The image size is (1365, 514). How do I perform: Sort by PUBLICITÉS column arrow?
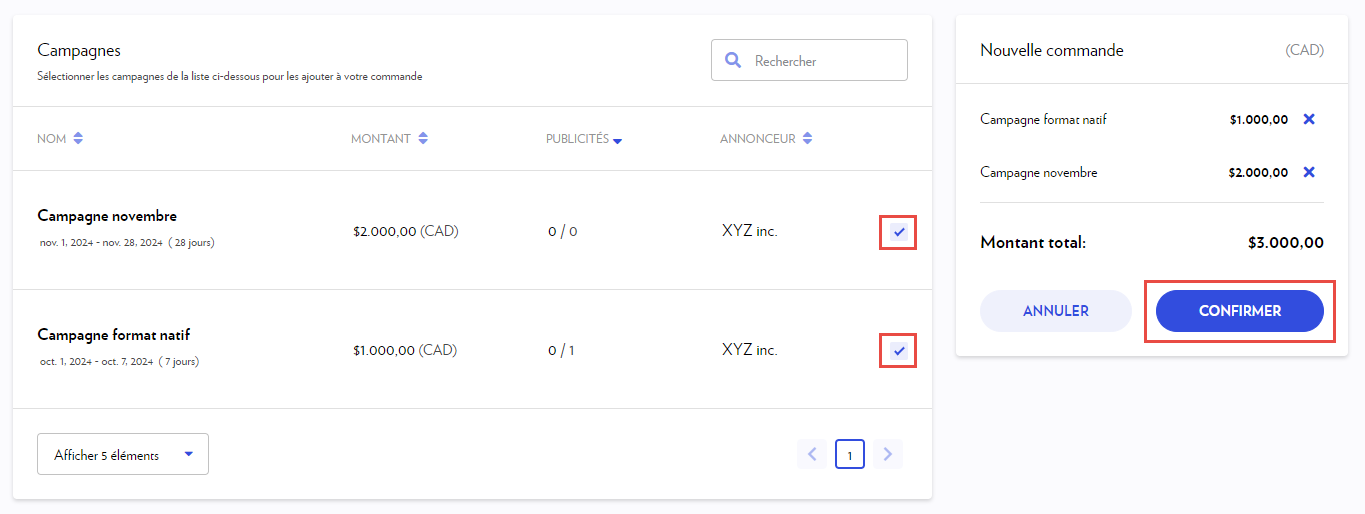(x=617, y=141)
